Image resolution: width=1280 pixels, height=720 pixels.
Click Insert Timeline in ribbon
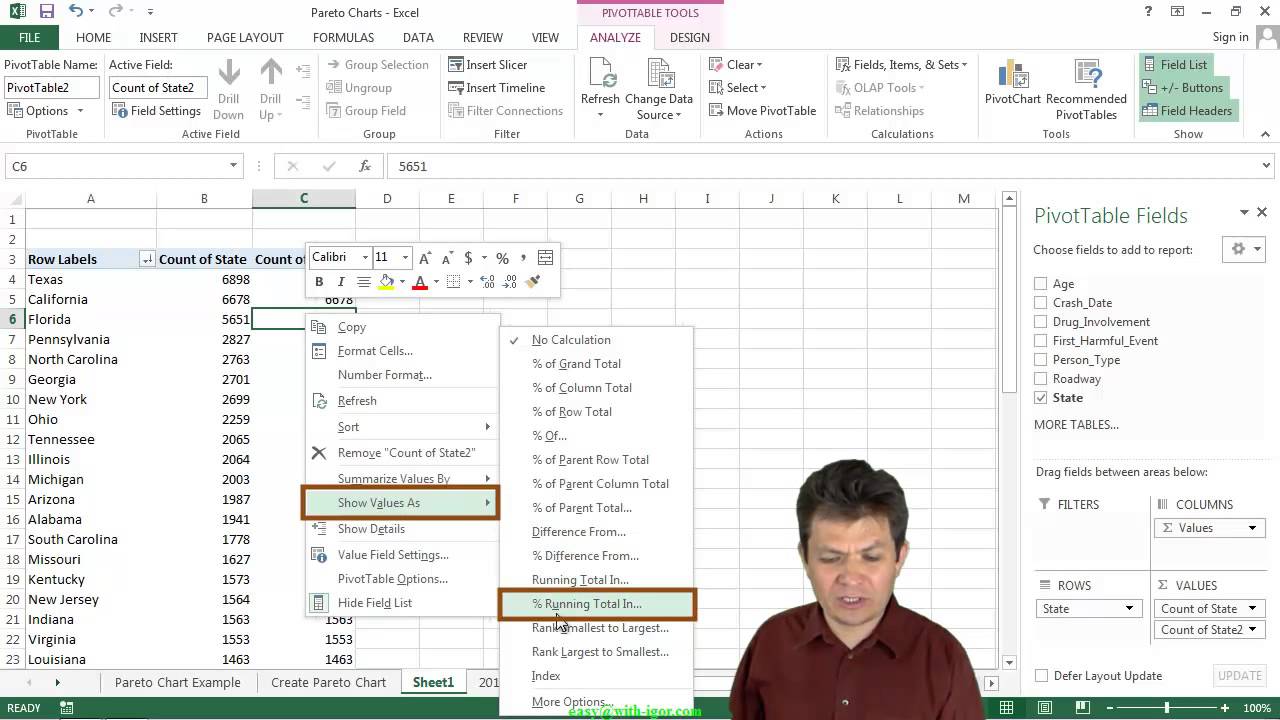pos(496,87)
